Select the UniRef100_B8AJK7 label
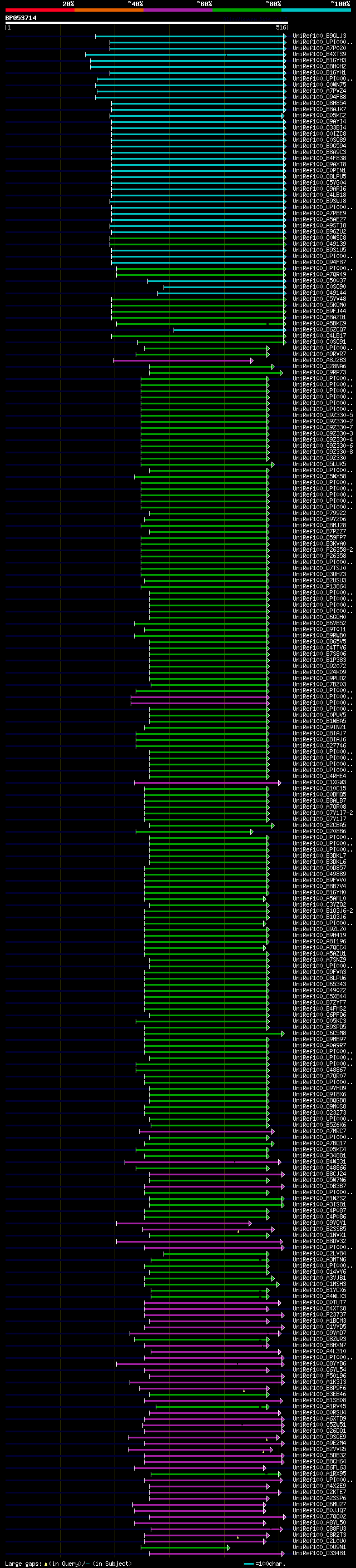This screenshot has width=356, height=1568. [319, 109]
